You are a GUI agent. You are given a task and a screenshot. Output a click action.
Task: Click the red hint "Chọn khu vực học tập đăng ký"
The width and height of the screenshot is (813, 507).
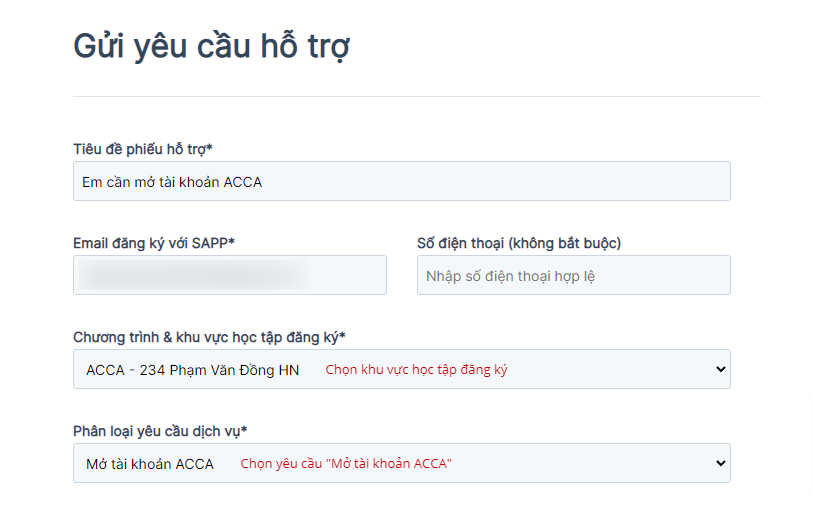[x=416, y=370]
